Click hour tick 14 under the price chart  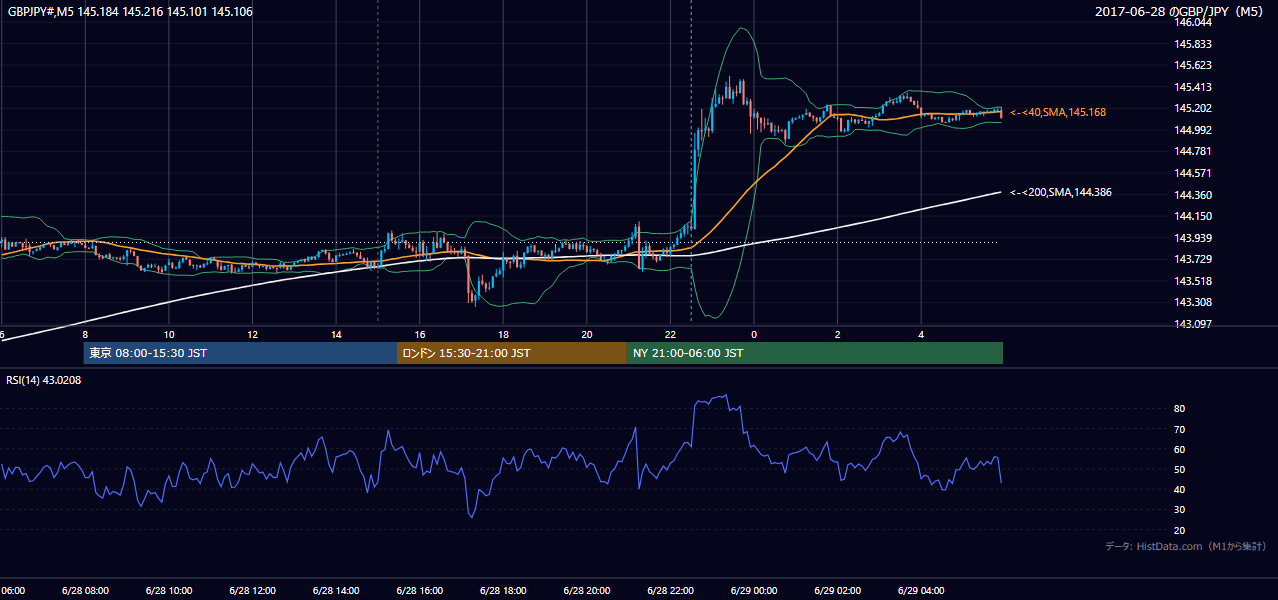click(x=336, y=335)
